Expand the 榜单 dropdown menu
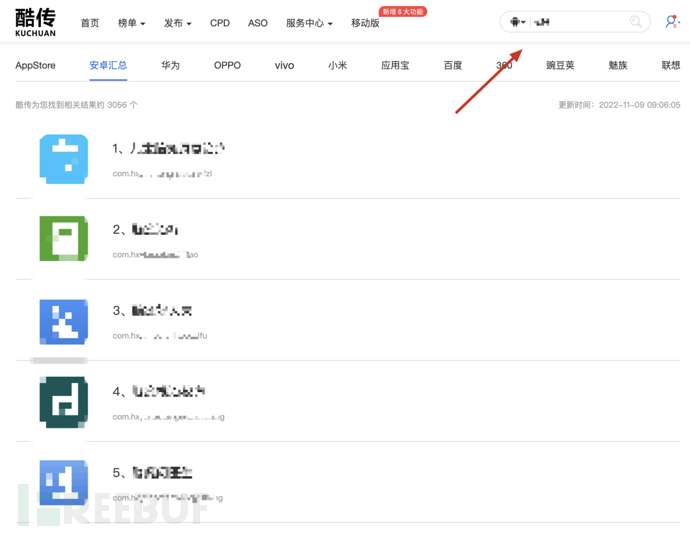The height and width of the screenshot is (533, 690). point(131,23)
